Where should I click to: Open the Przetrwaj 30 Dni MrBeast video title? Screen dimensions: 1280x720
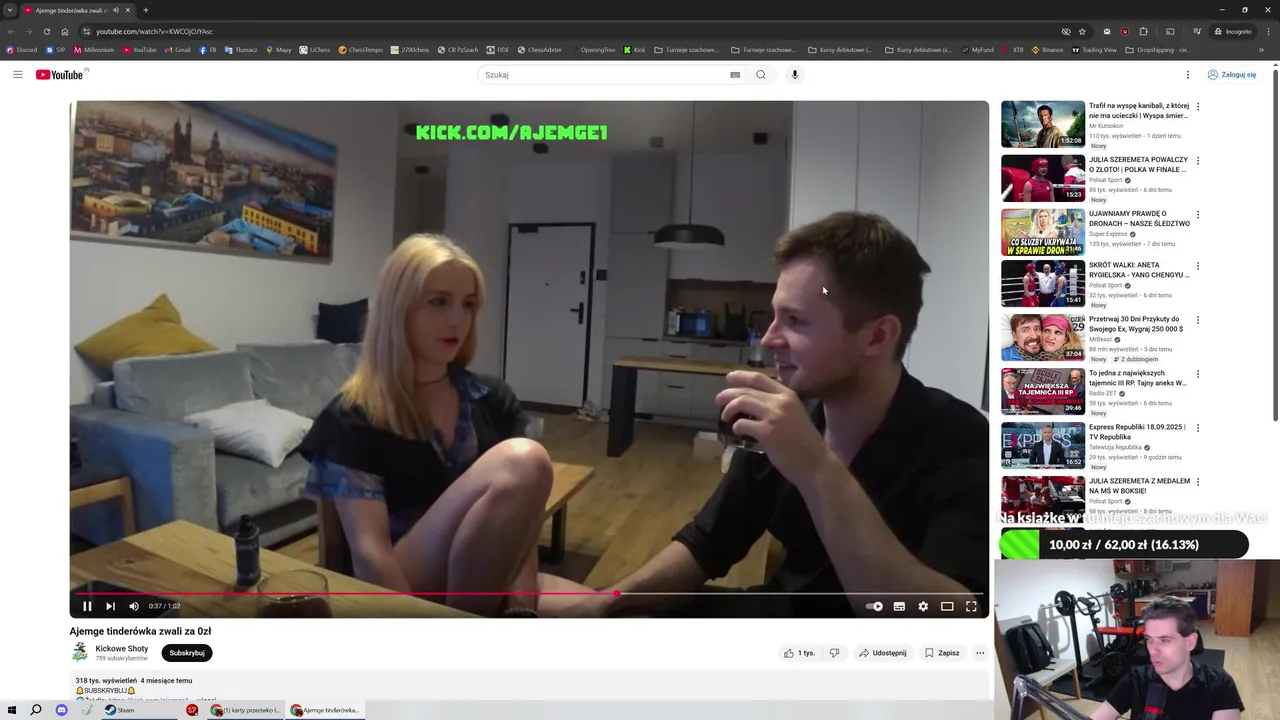pyautogui.click(x=1137, y=324)
